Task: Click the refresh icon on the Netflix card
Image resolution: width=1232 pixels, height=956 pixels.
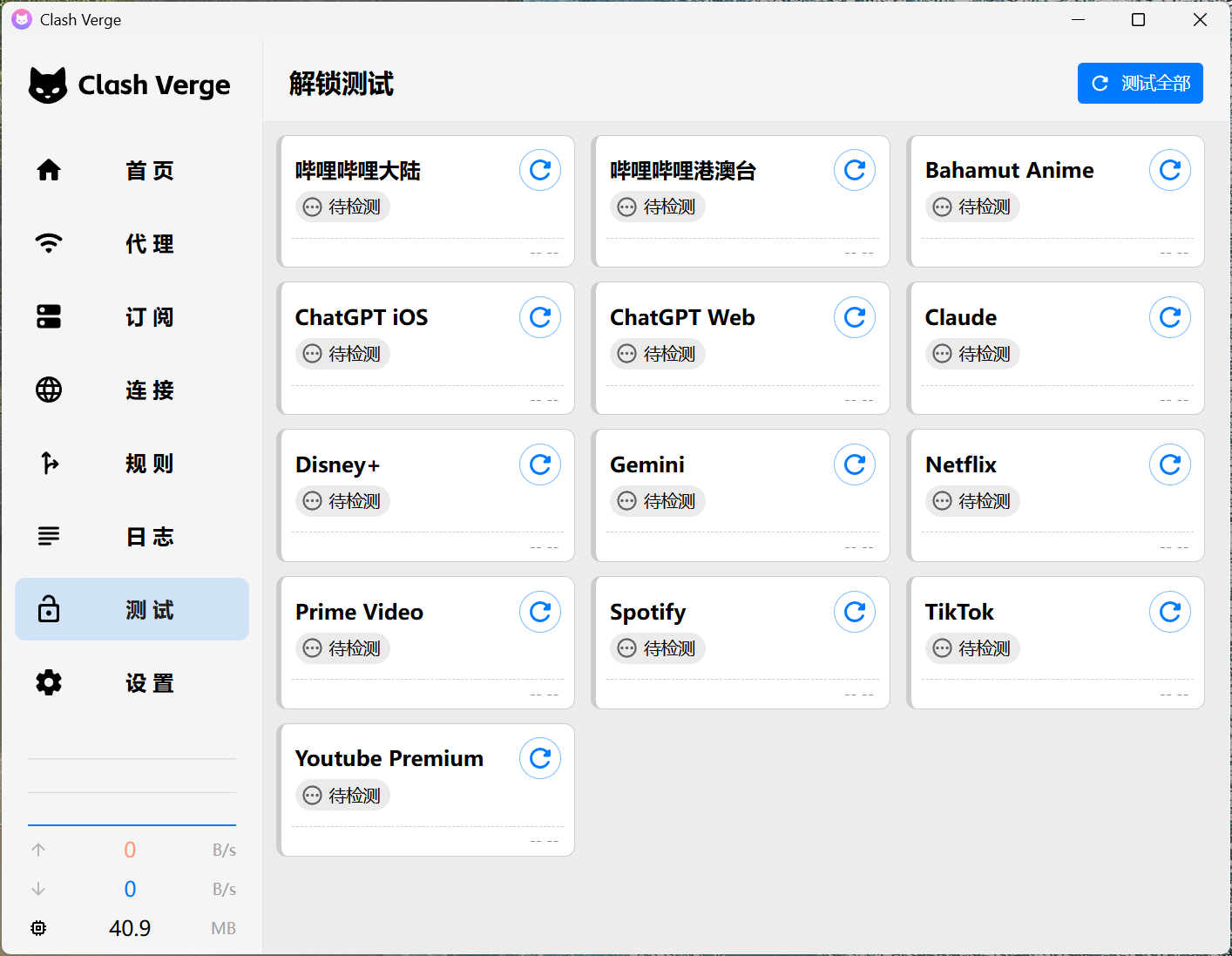Action: [1169, 465]
